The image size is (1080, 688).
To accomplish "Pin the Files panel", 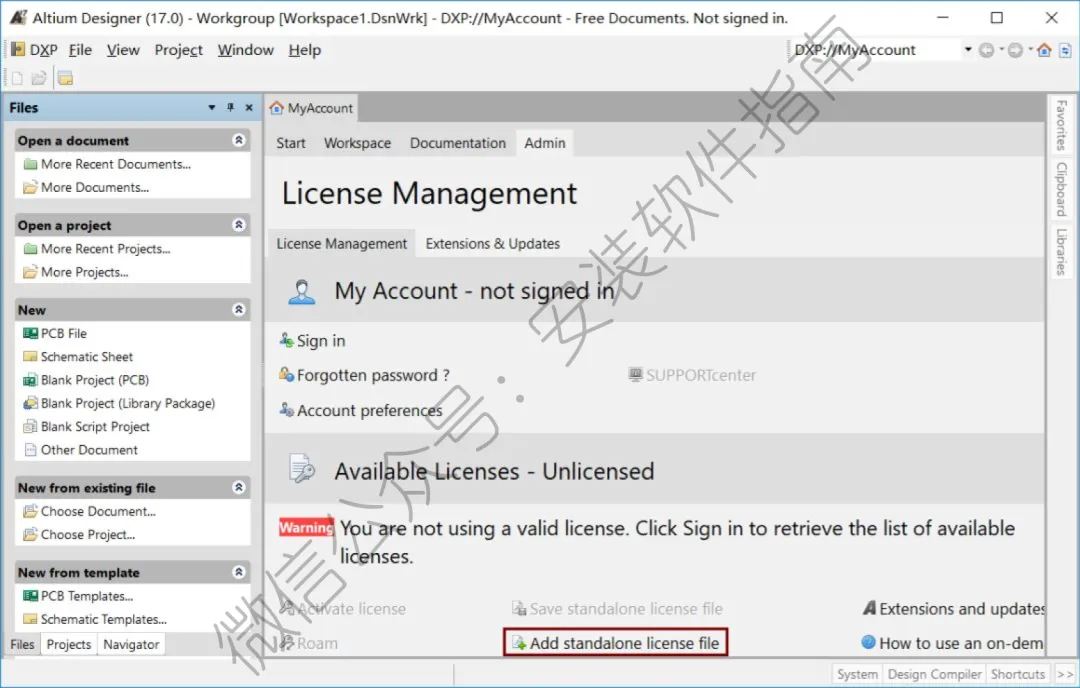I will [231, 107].
